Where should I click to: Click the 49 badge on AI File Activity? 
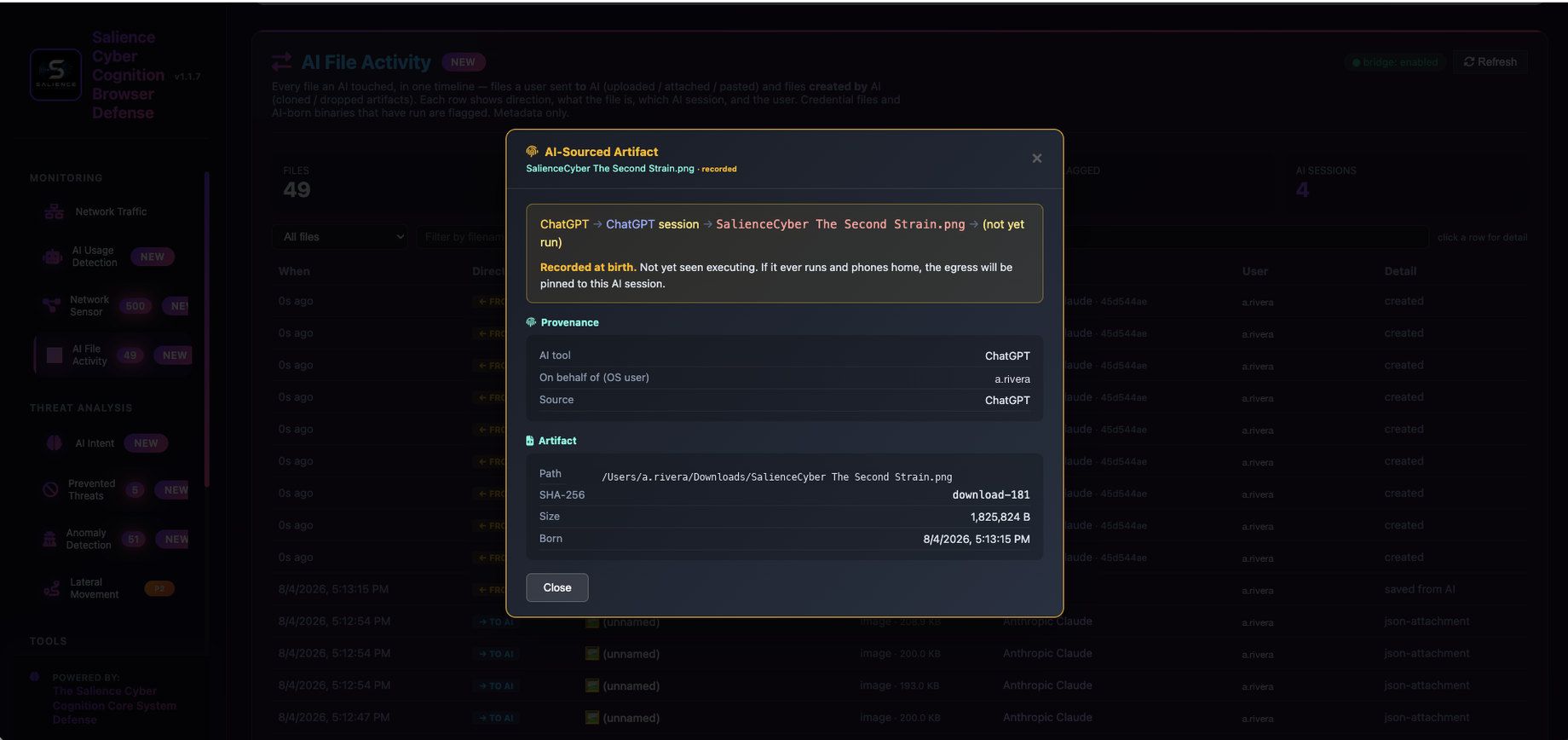[130, 356]
